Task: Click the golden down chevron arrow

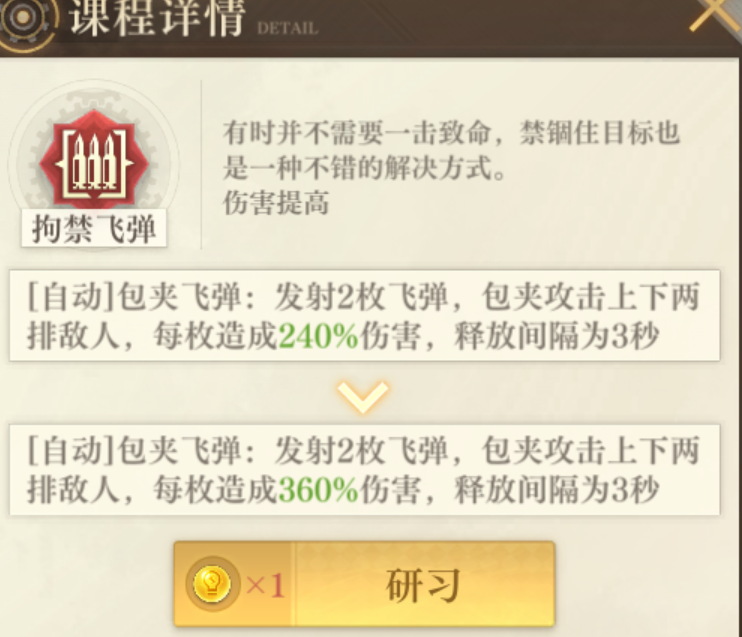Action: coord(363,397)
